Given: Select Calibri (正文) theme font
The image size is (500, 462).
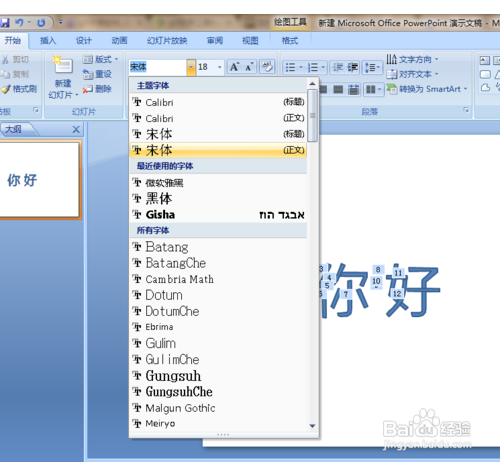Looking at the screenshot, I should (x=218, y=118).
